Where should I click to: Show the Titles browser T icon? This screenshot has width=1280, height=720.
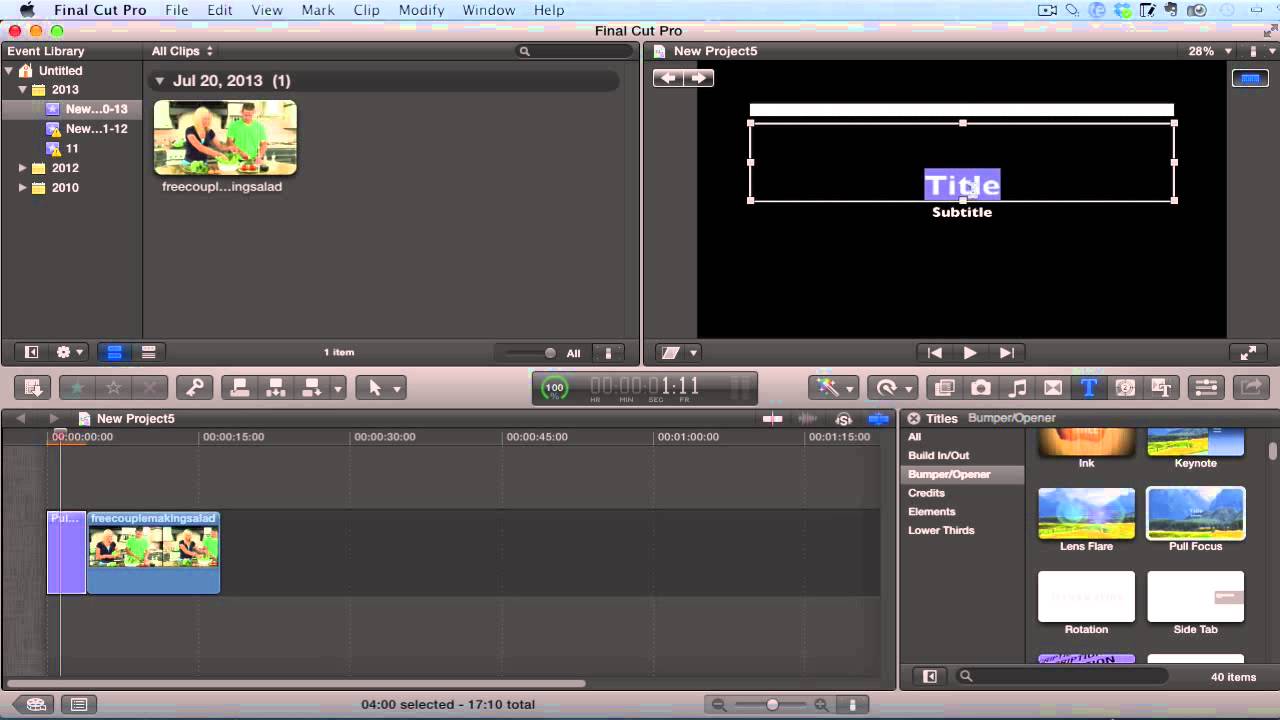1089,388
